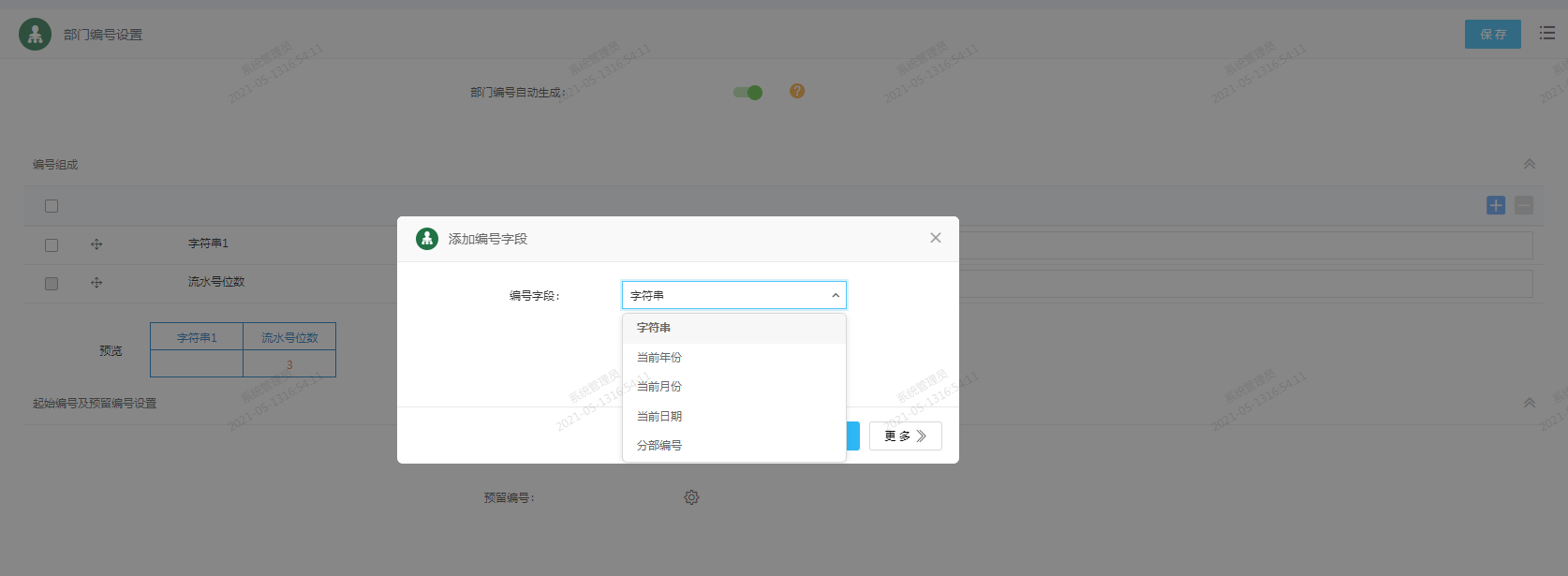Click the drag handle icon for 流水号位数
This screenshot has width=1568, height=576.
click(x=96, y=283)
